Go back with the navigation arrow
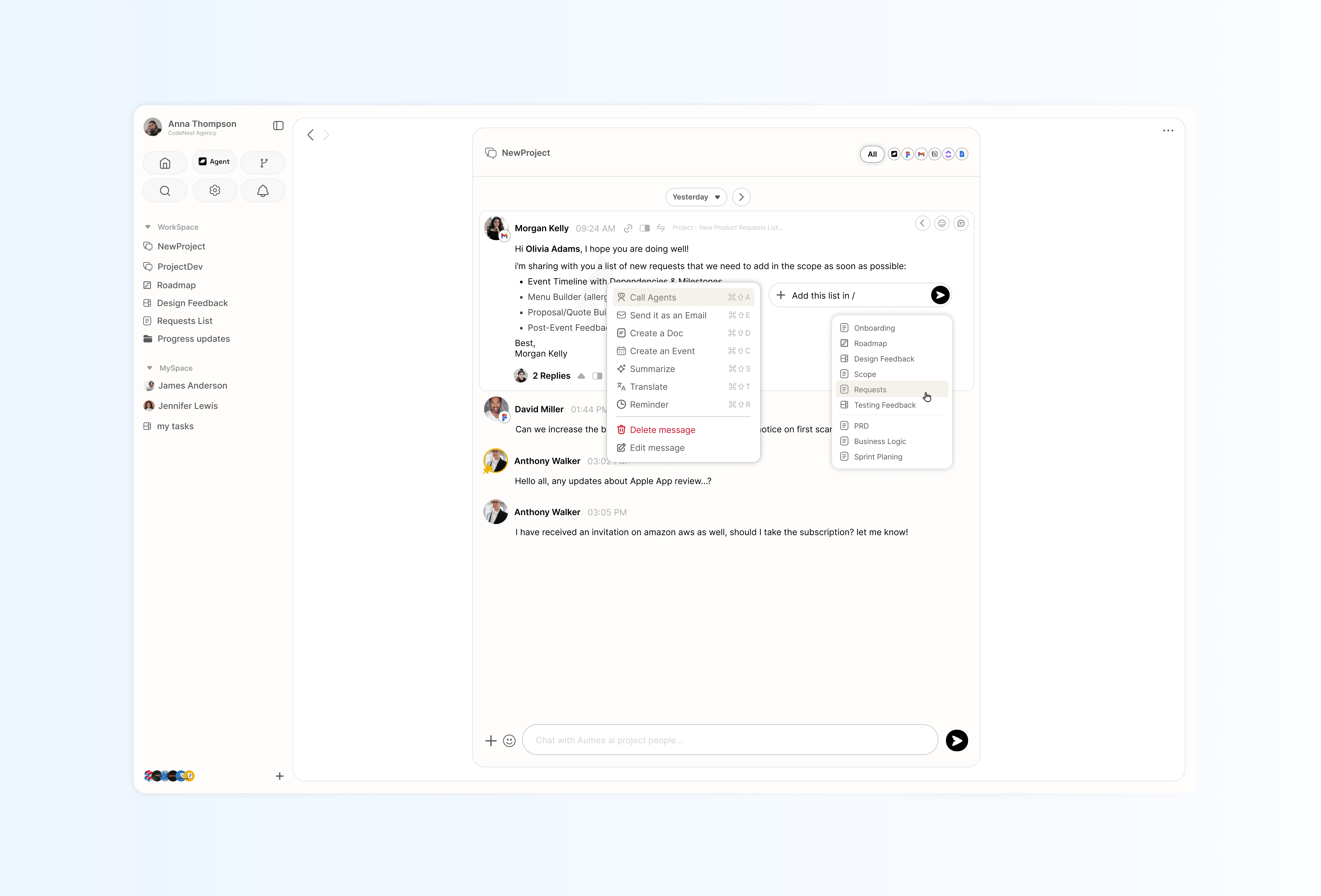Image resolution: width=1321 pixels, height=896 pixels. (x=310, y=135)
